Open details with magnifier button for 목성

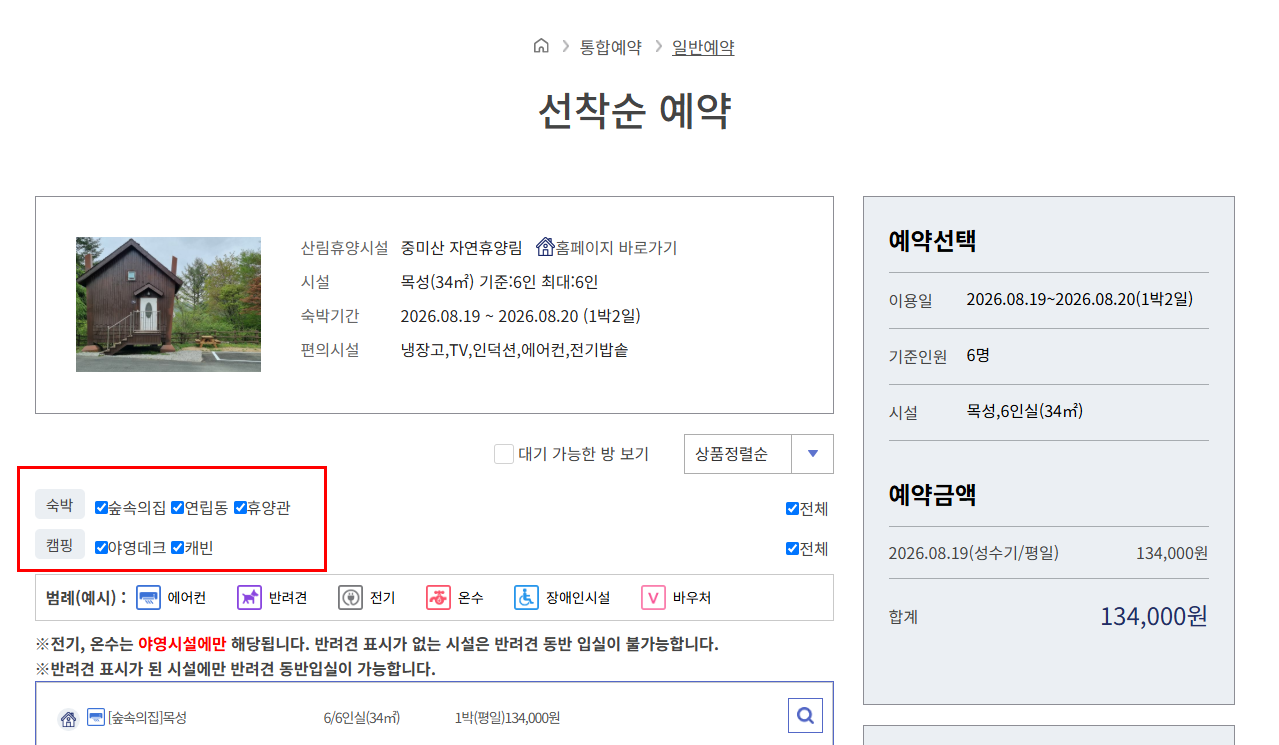(x=806, y=715)
